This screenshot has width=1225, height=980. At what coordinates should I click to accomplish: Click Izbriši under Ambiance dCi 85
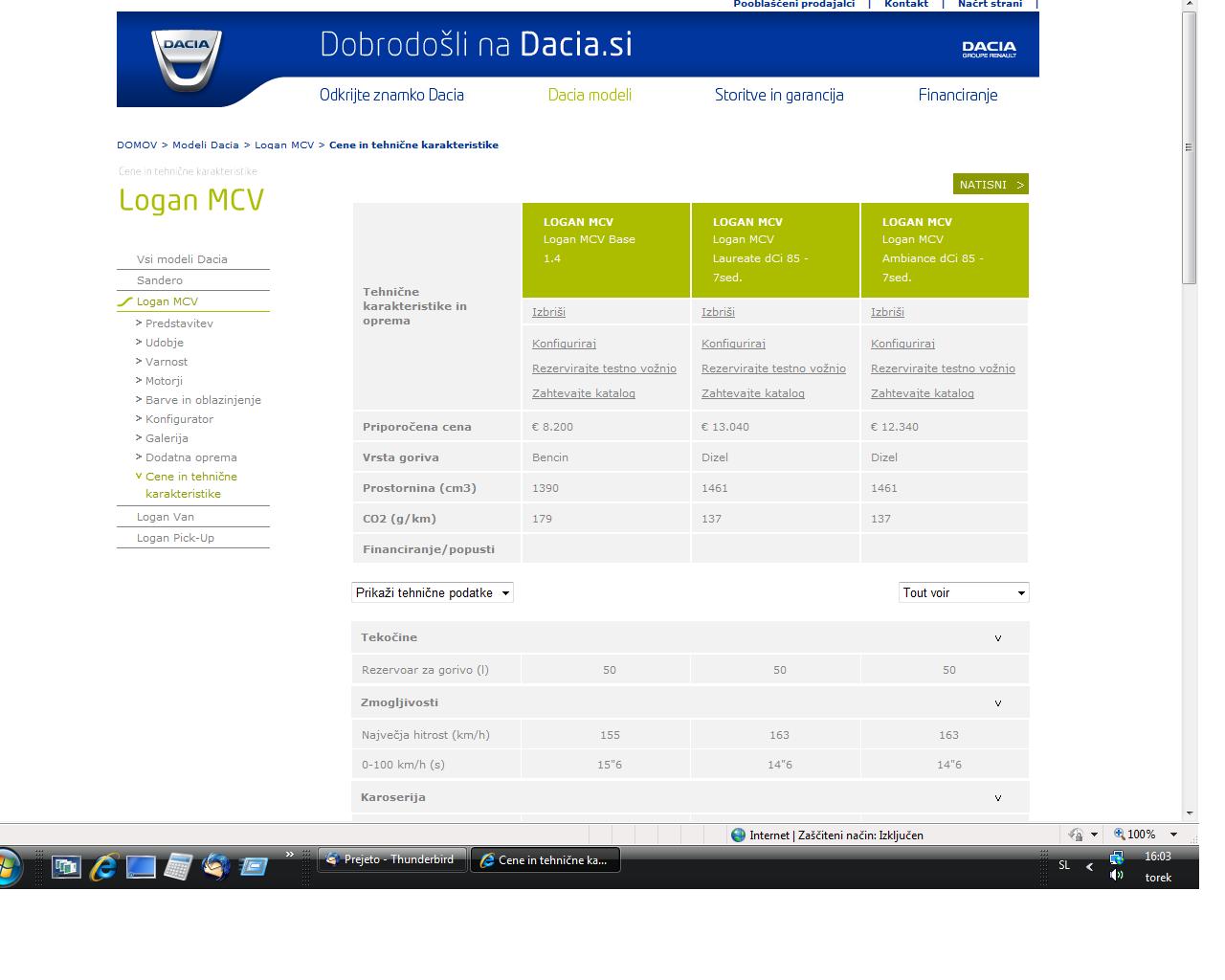pyautogui.click(x=887, y=312)
